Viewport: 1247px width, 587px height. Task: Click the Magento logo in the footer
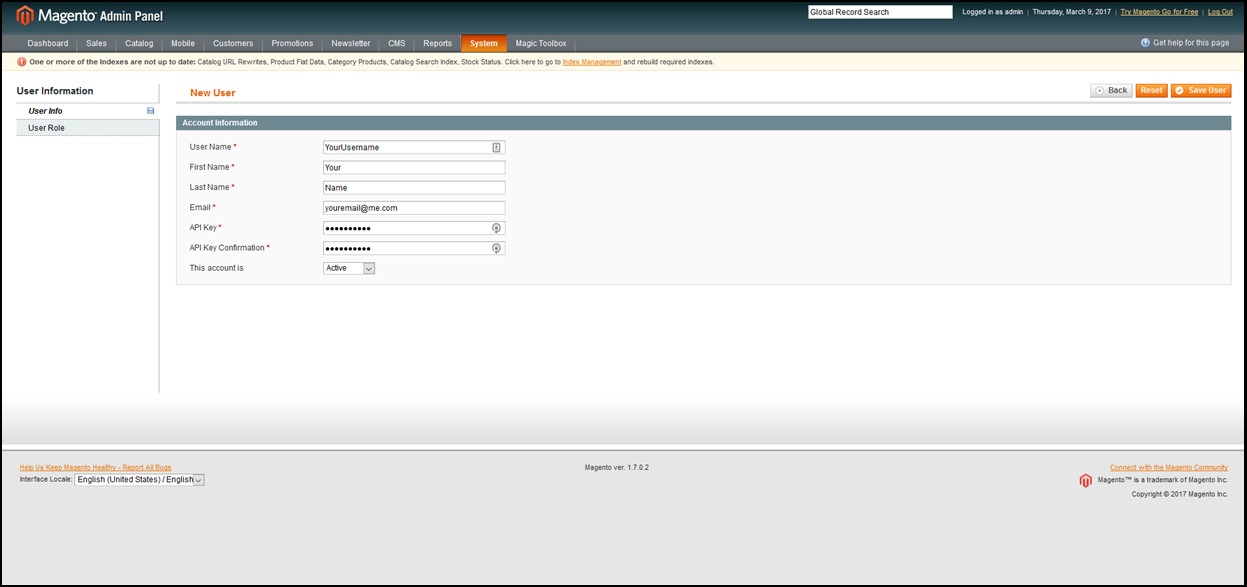[1085, 480]
